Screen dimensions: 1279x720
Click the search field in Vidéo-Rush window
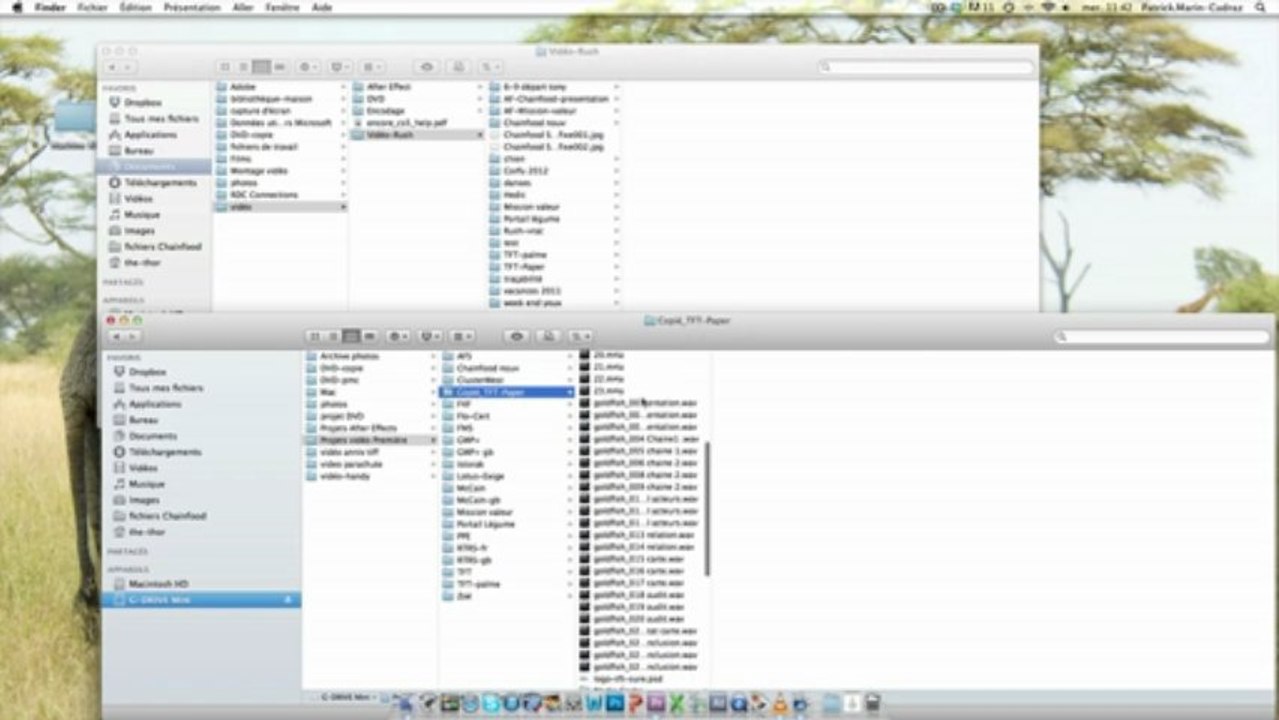(926, 67)
